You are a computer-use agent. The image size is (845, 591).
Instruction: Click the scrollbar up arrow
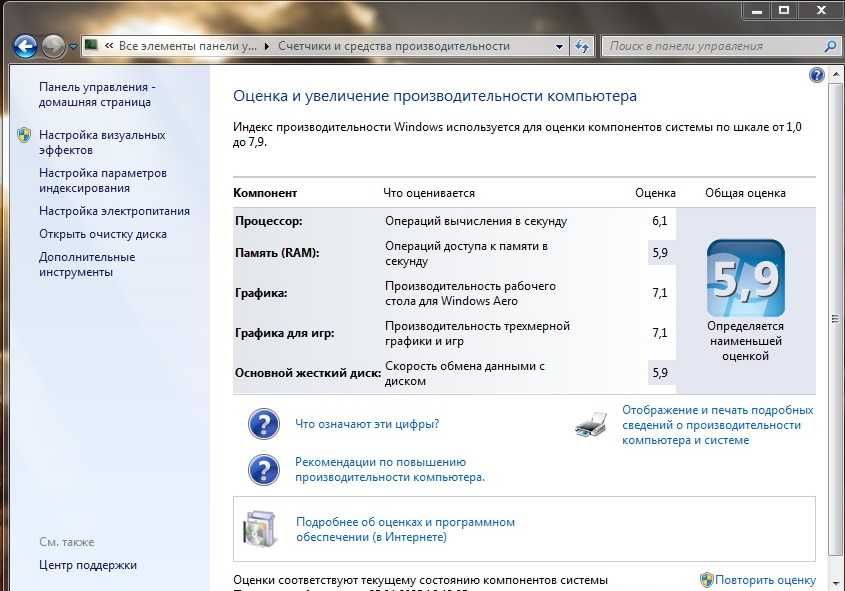click(836, 74)
